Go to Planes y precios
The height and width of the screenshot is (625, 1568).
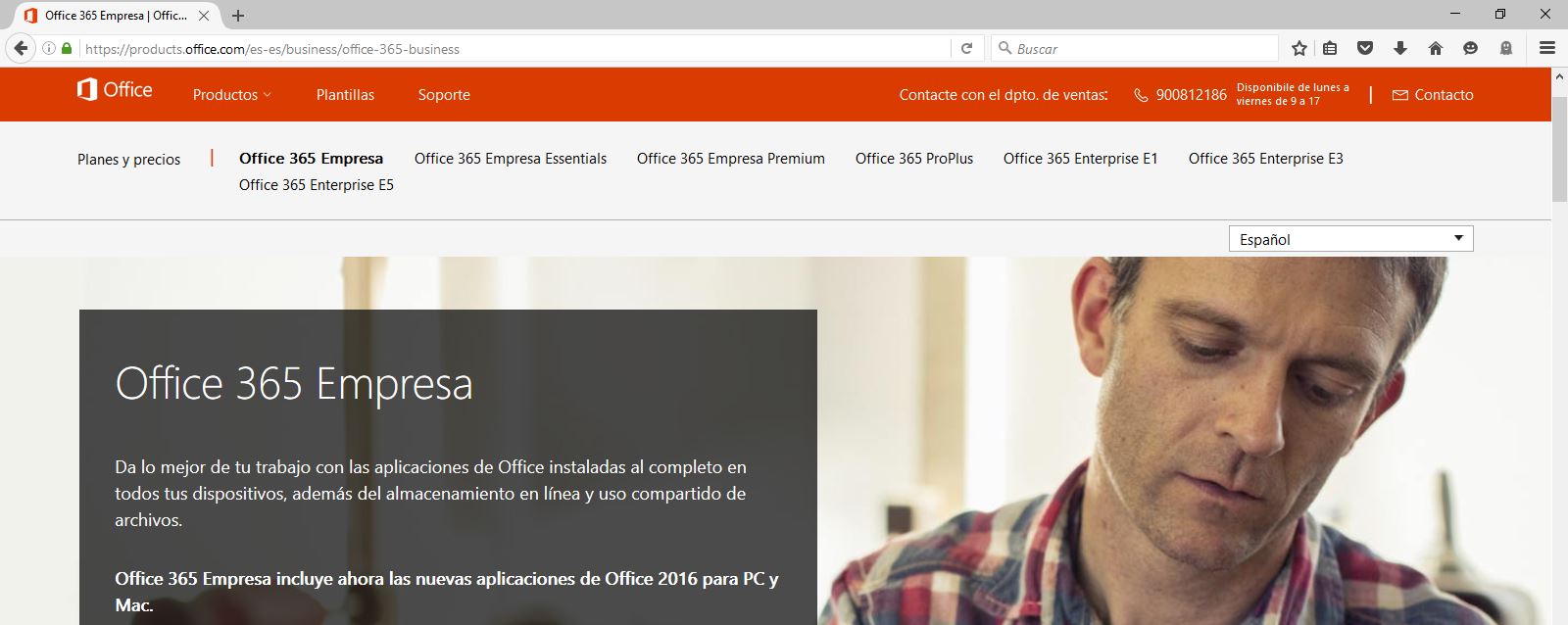coord(129,159)
